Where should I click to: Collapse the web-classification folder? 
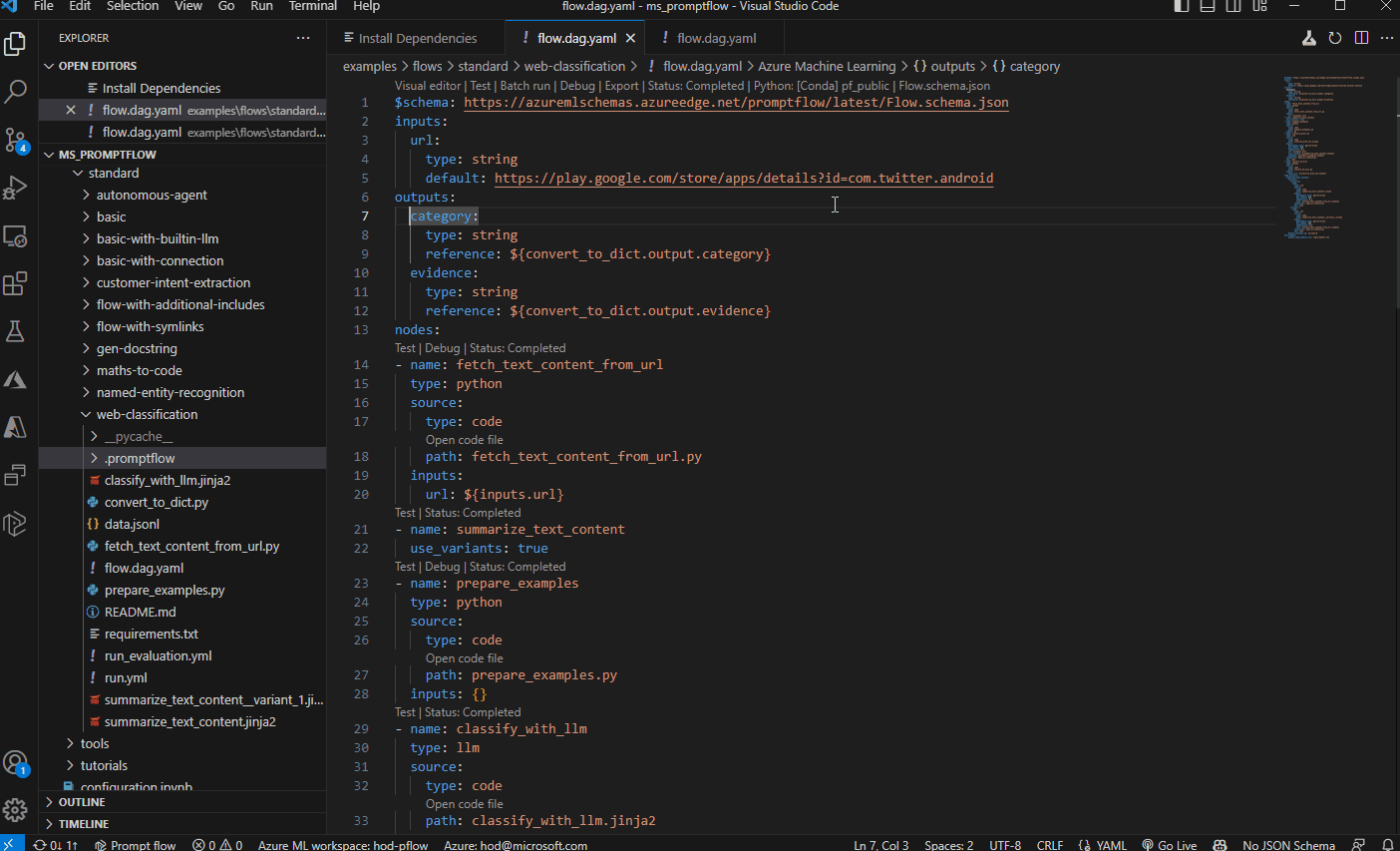[147, 414]
